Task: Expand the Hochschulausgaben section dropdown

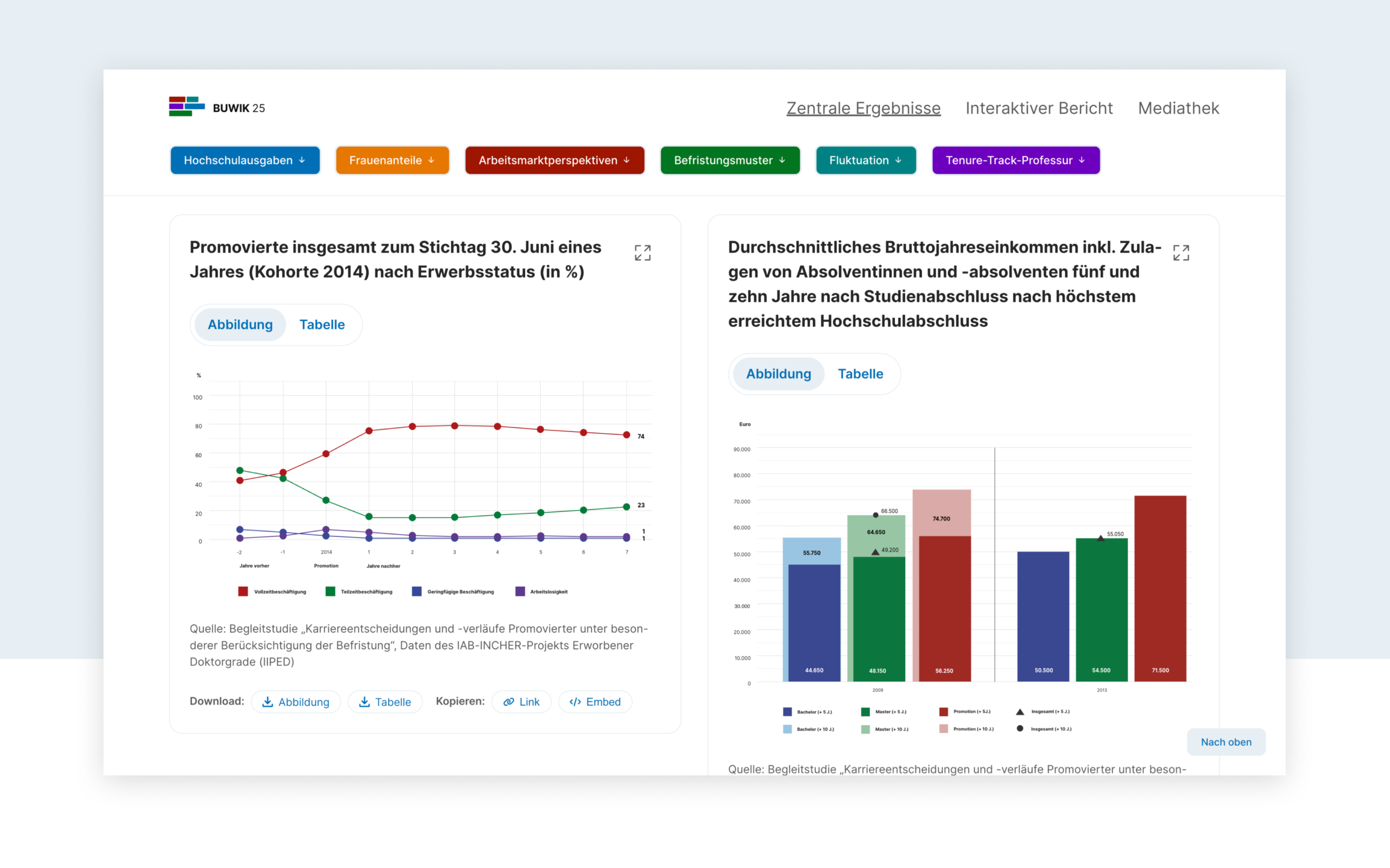Action: 244,160
